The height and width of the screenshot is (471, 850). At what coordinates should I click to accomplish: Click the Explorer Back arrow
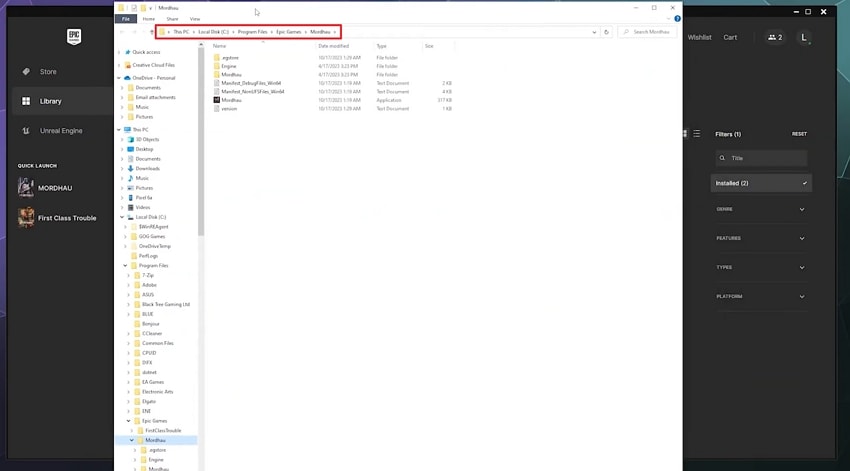point(122,32)
